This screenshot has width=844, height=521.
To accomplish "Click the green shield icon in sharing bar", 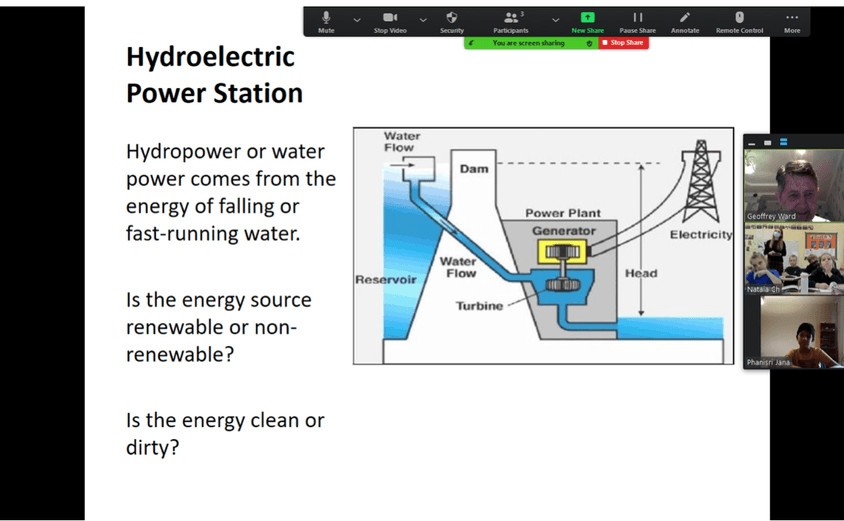I will click(x=589, y=43).
